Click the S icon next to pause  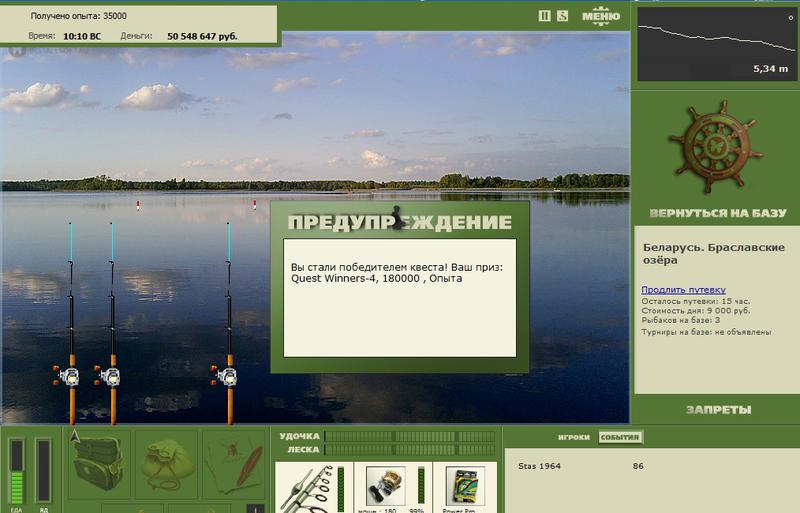562,16
